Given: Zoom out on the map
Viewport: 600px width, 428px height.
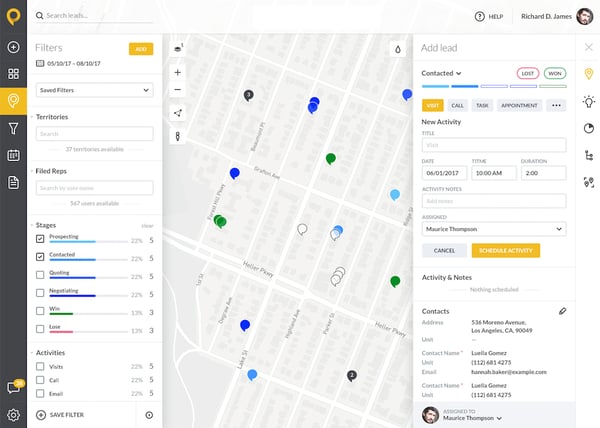Looking at the screenshot, I should click(178, 90).
